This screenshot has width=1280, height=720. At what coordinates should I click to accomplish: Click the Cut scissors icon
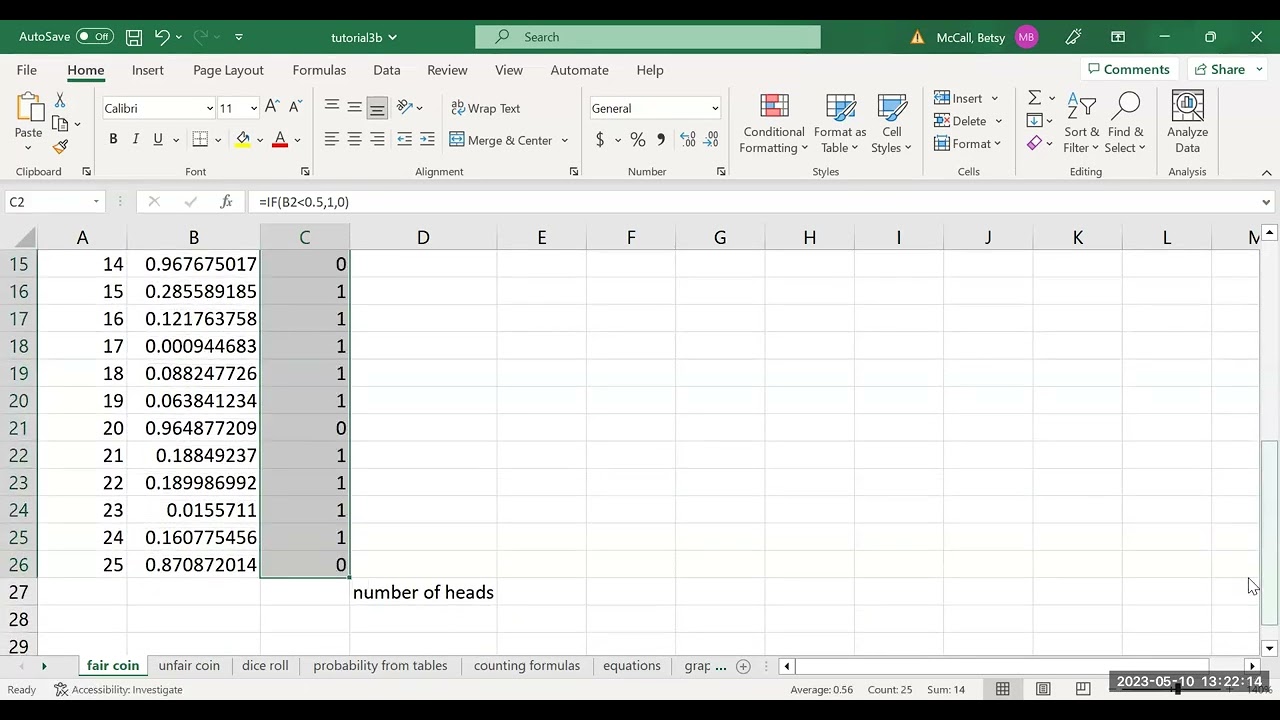pos(60,101)
